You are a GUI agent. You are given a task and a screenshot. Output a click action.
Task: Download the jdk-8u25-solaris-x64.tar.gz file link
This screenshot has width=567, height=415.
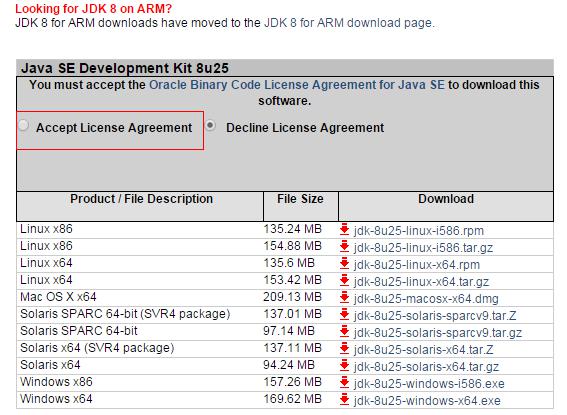click(426, 367)
